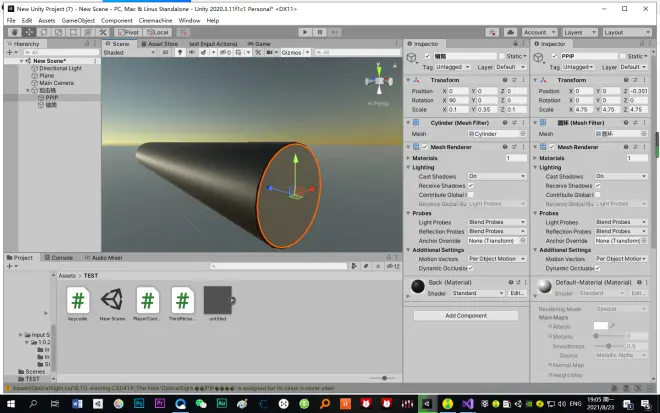Open the Layout dropdown
660x413 pixels.
627,32
